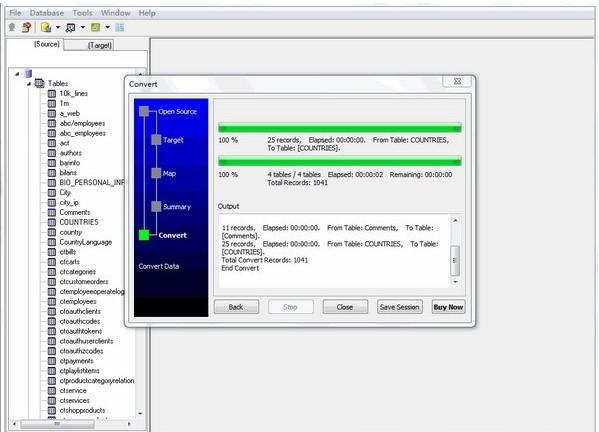Viewport: 599px width, 432px height.
Task: Click the Back button in Convert dialog
Action: click(236, 307)
